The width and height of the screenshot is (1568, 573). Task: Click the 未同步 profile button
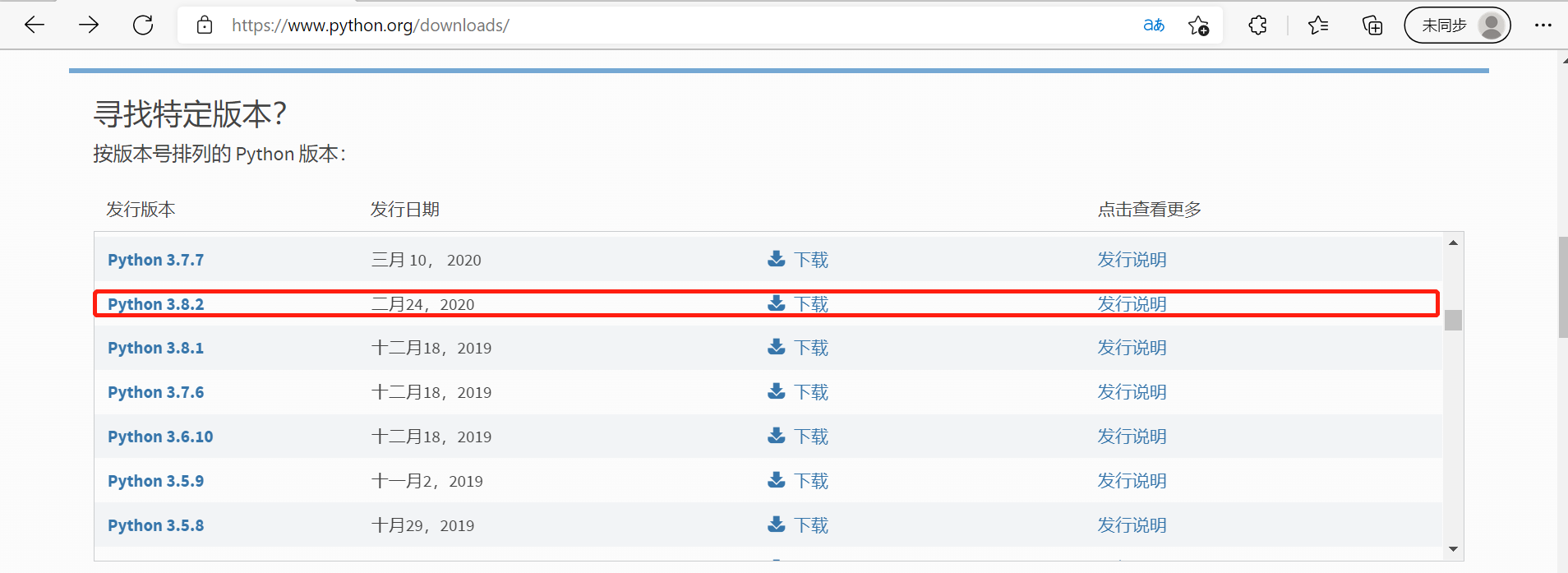[x=1457, y=25]
